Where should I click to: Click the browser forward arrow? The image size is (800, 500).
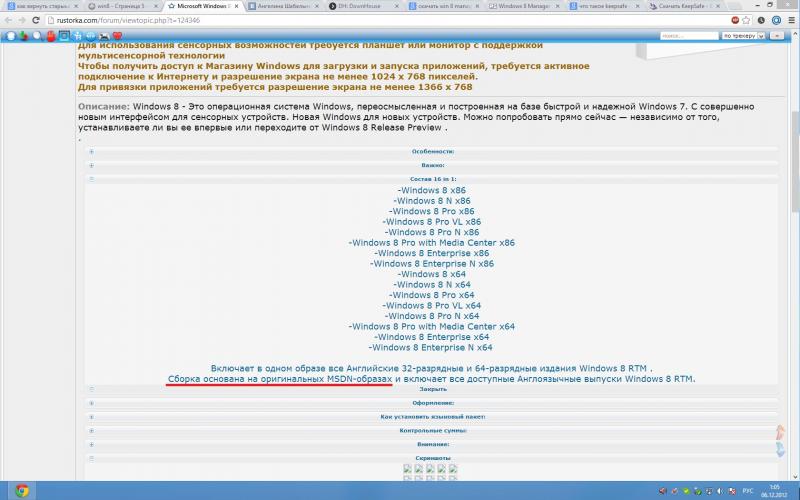click(22, 20)
